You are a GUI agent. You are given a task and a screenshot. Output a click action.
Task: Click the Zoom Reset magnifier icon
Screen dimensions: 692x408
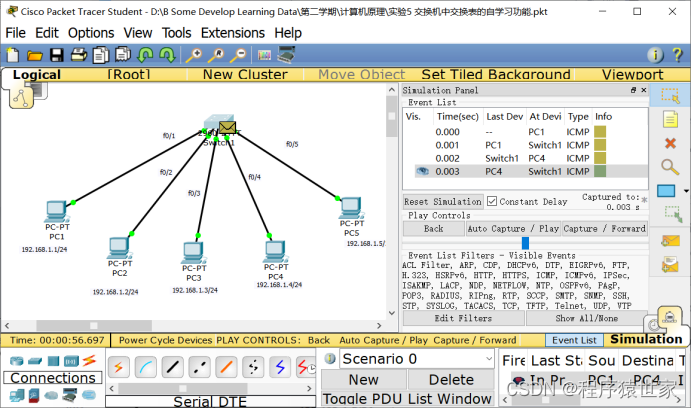pyautogui.click(x=216, y=55)
